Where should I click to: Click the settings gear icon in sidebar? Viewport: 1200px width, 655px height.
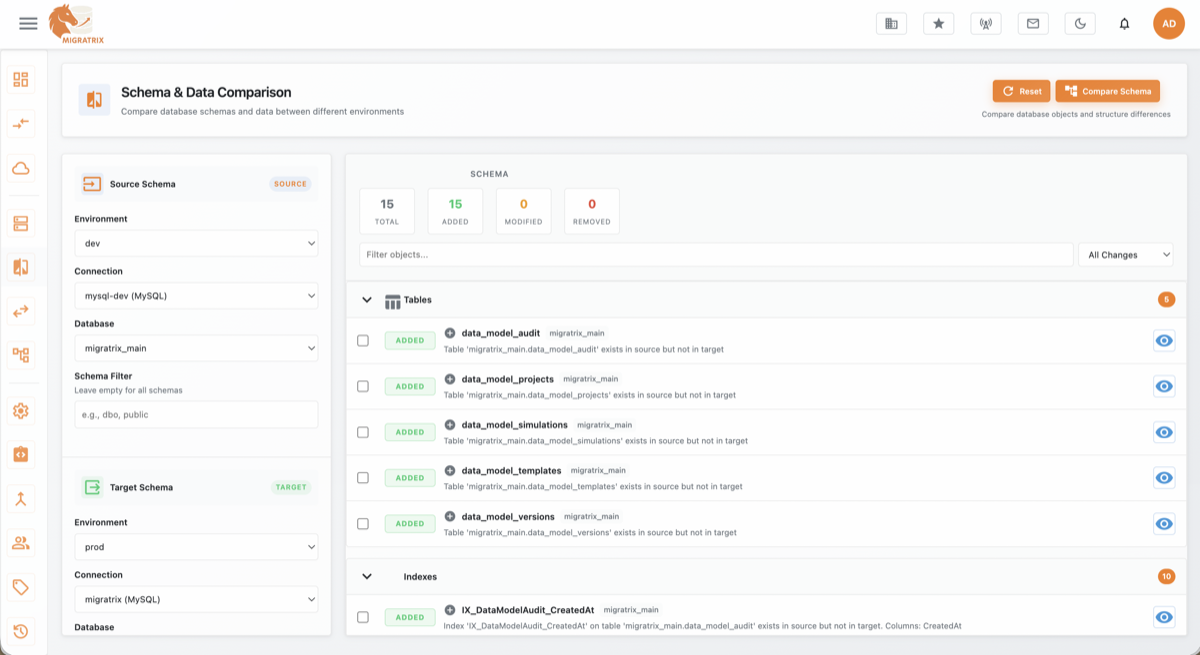coord(21,411)
